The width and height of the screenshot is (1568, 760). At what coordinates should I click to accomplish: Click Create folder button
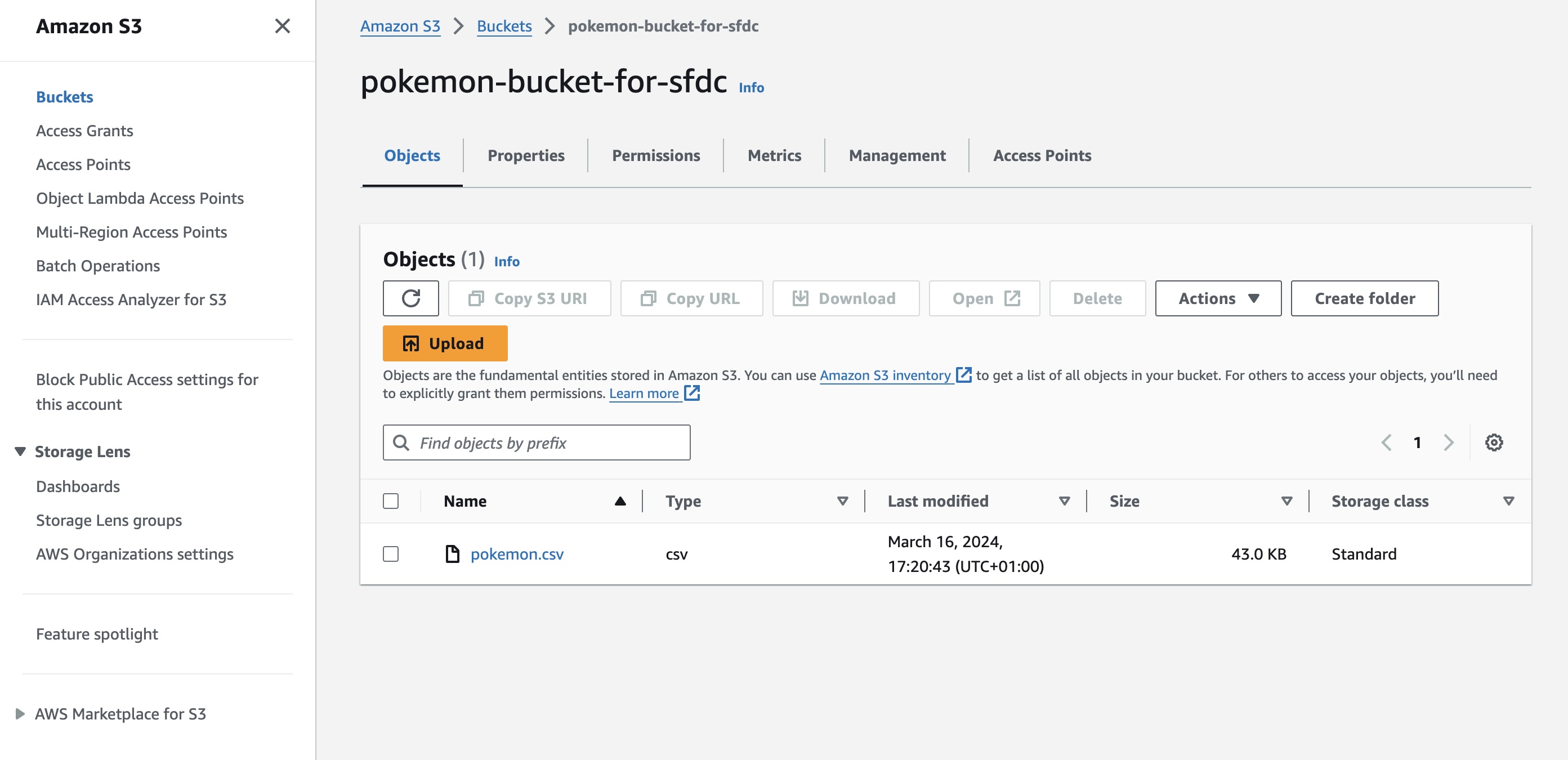1365,298
